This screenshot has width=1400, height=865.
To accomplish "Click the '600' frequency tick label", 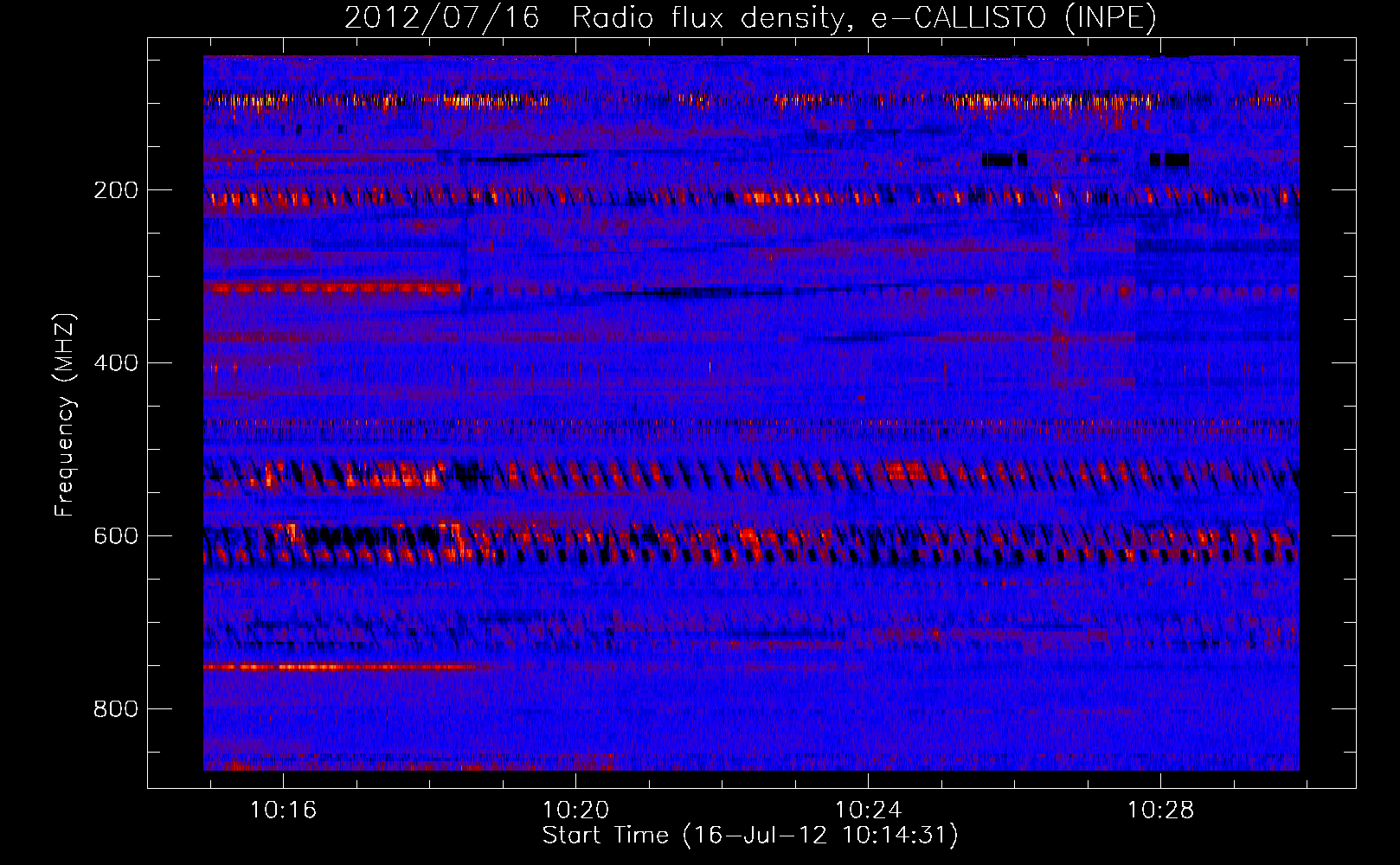I will (x=116, y=535).
